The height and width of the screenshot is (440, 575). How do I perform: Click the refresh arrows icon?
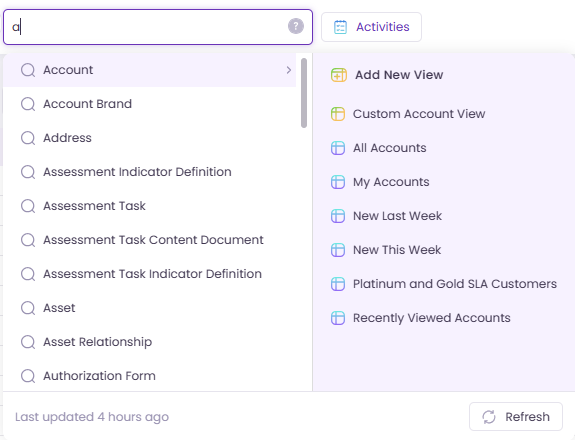coord(489,417)
